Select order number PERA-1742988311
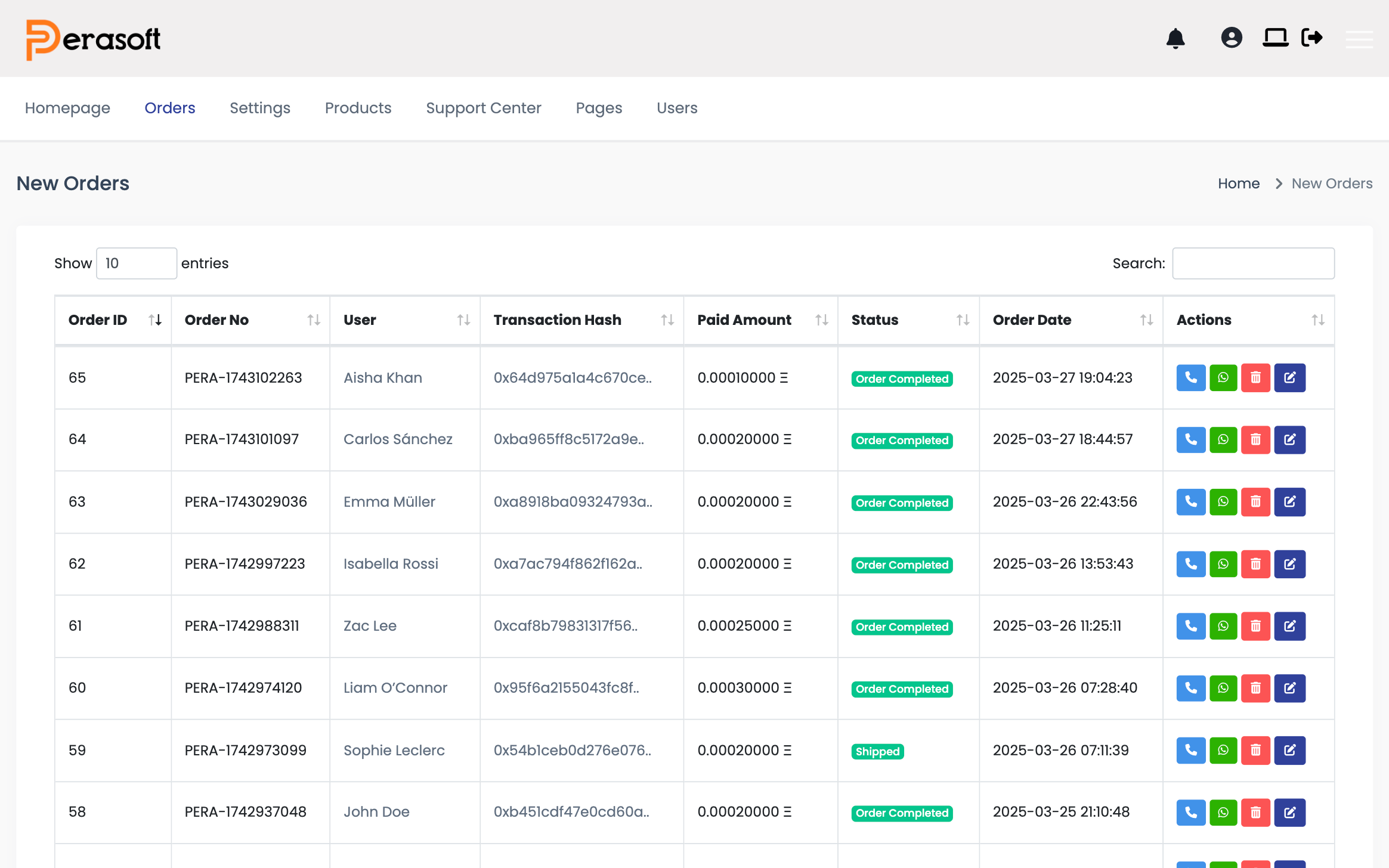This screenshot has width=1389, height=868. point(242,626)
